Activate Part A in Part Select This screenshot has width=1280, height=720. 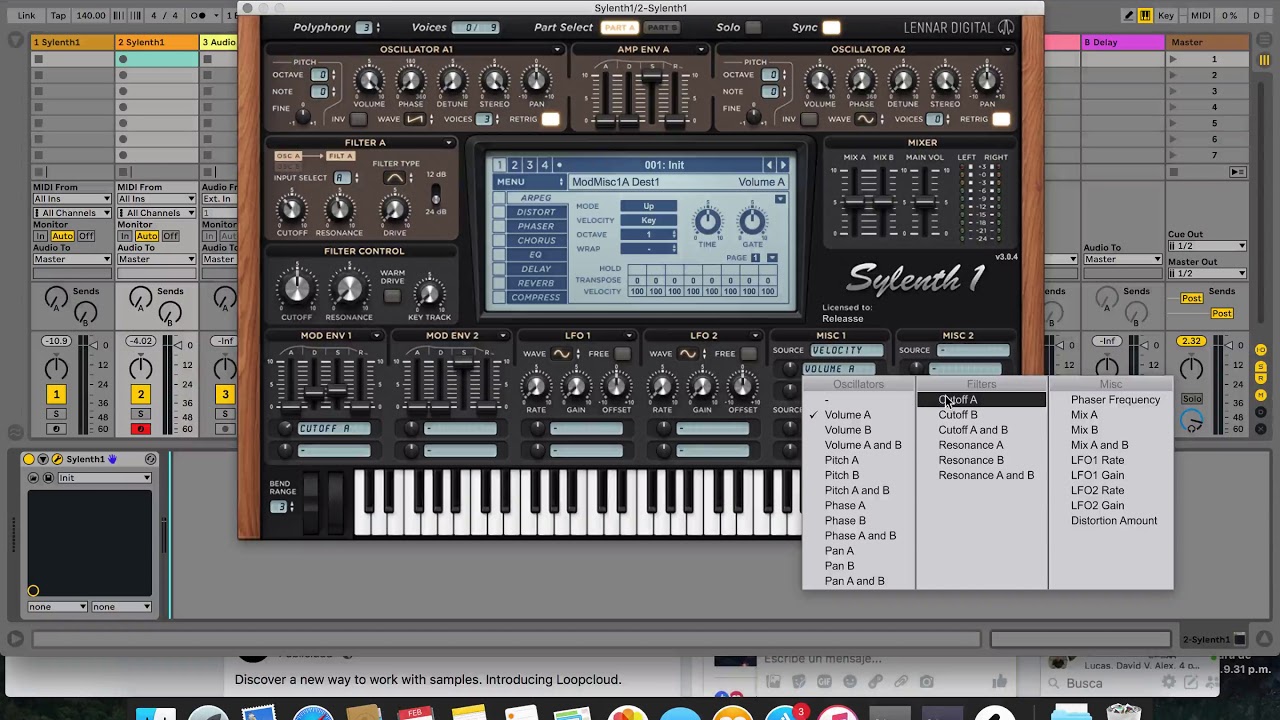620,28
